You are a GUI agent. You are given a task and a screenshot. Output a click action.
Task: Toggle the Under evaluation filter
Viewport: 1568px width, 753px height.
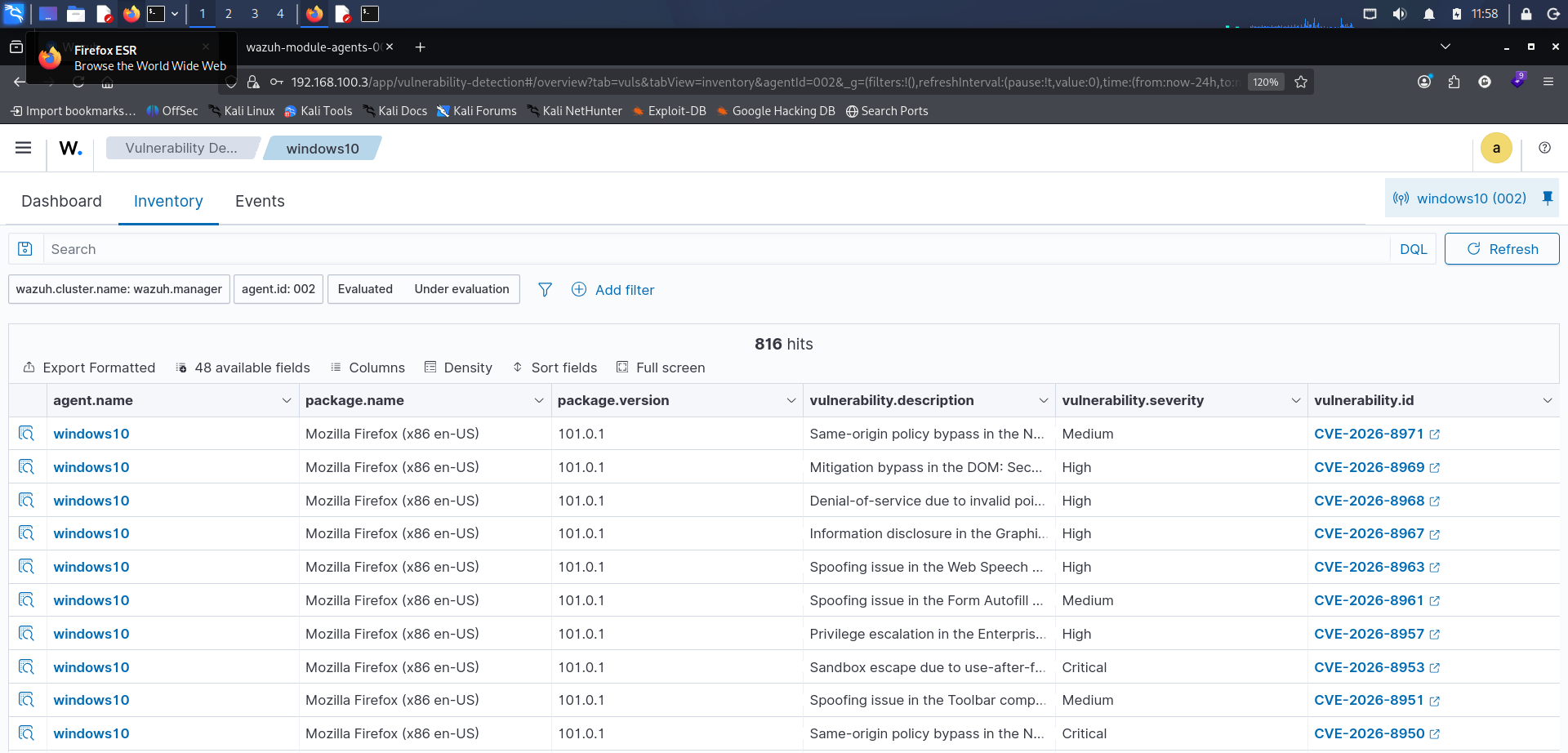461,289
